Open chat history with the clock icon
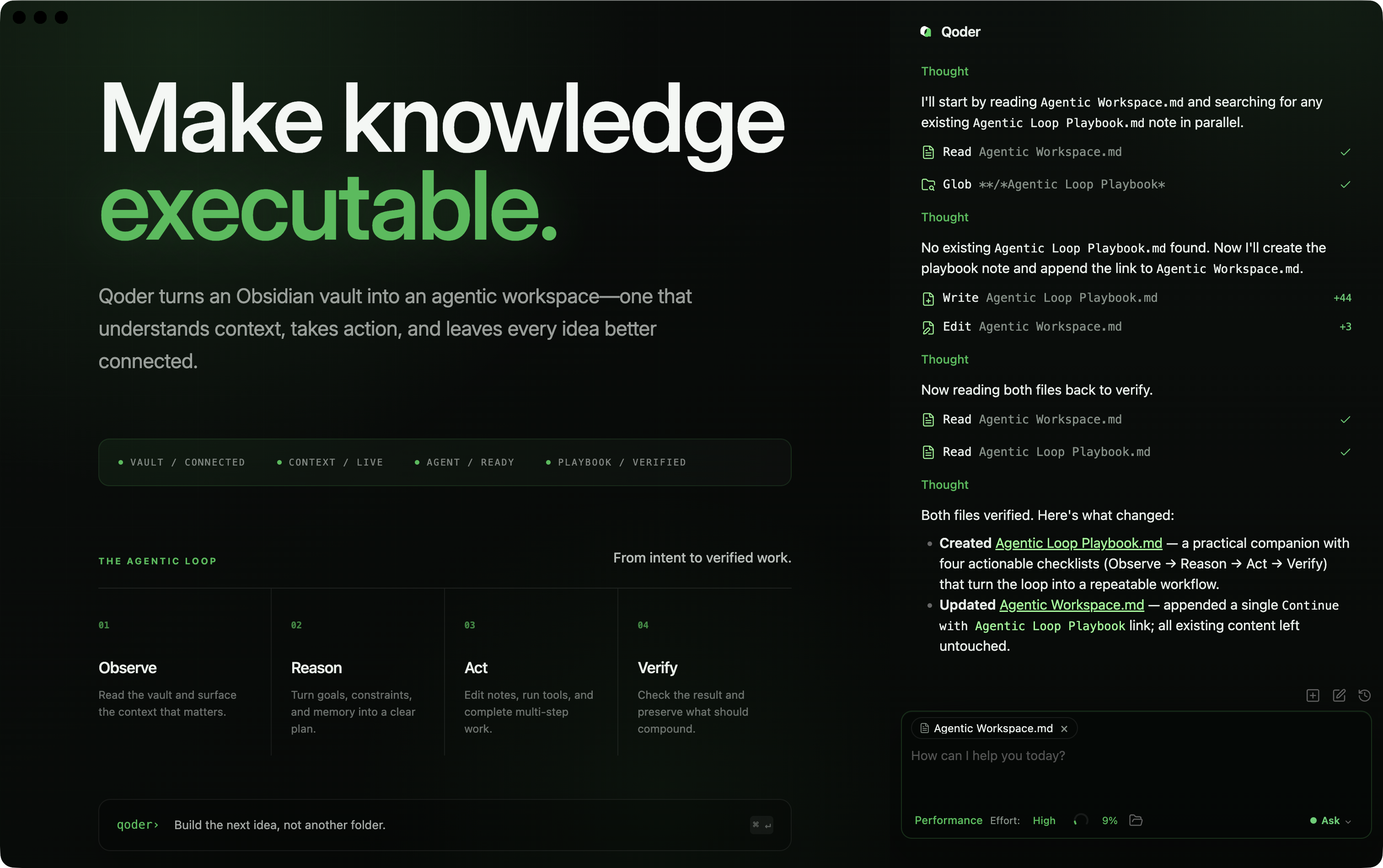Screen dimensions: 1383x868 click(x=1365, y=695)
